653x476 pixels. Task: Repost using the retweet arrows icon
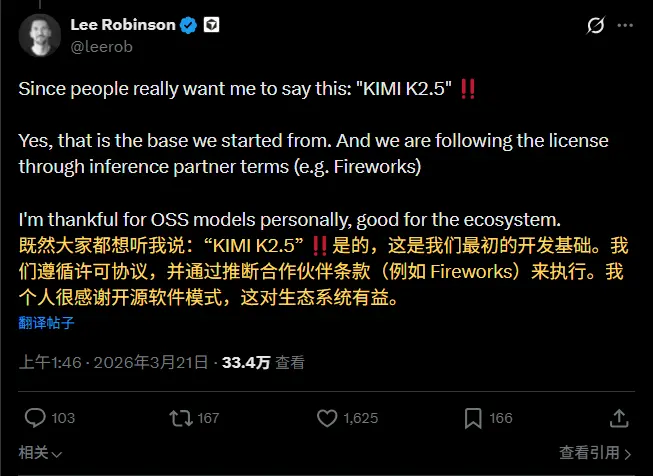point(179,418)
